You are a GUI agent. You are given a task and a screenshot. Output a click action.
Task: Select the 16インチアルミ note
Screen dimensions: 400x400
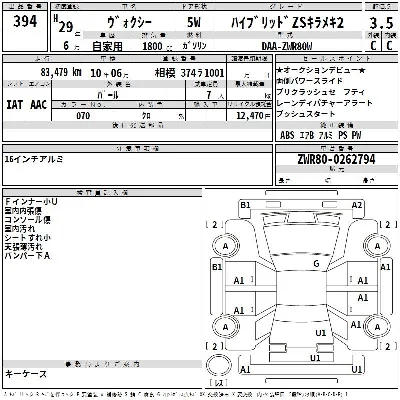click(x=34, y=159)
